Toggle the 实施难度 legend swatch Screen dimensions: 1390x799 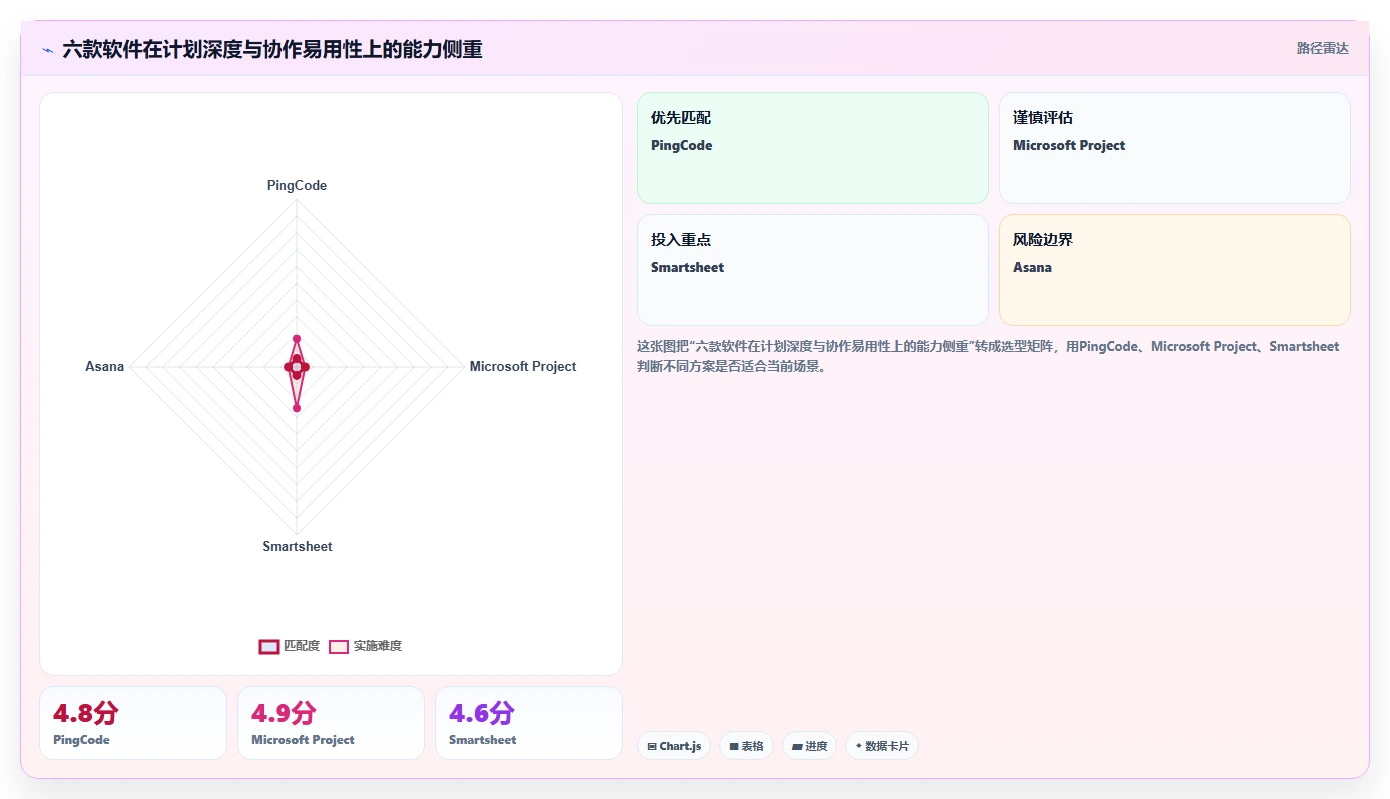339,646
